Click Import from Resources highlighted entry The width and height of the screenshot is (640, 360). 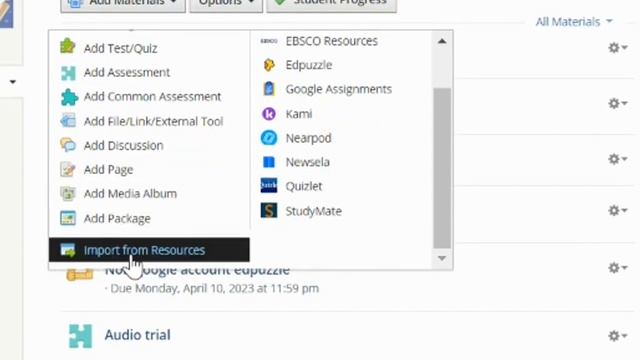coord(149,250)
